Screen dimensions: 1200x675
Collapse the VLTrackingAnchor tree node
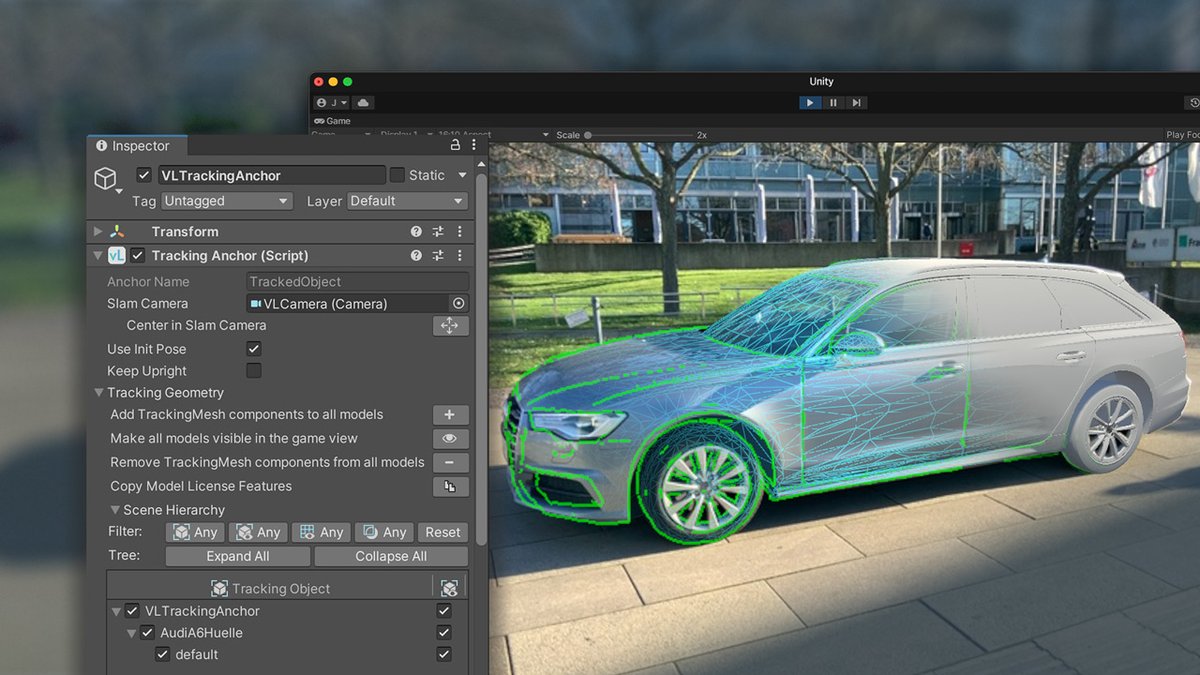coord(115,611)
